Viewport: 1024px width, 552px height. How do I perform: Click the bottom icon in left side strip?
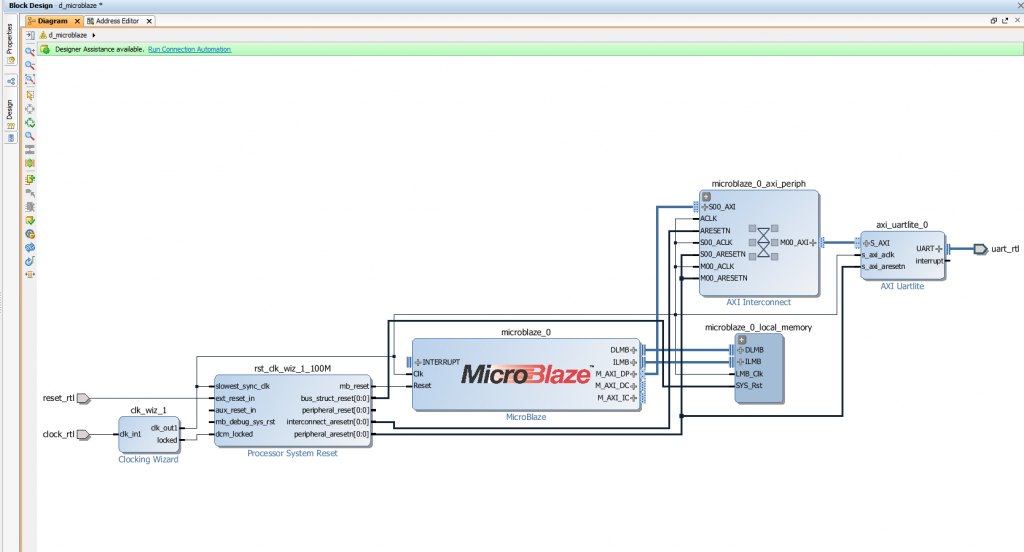(10, 138)
